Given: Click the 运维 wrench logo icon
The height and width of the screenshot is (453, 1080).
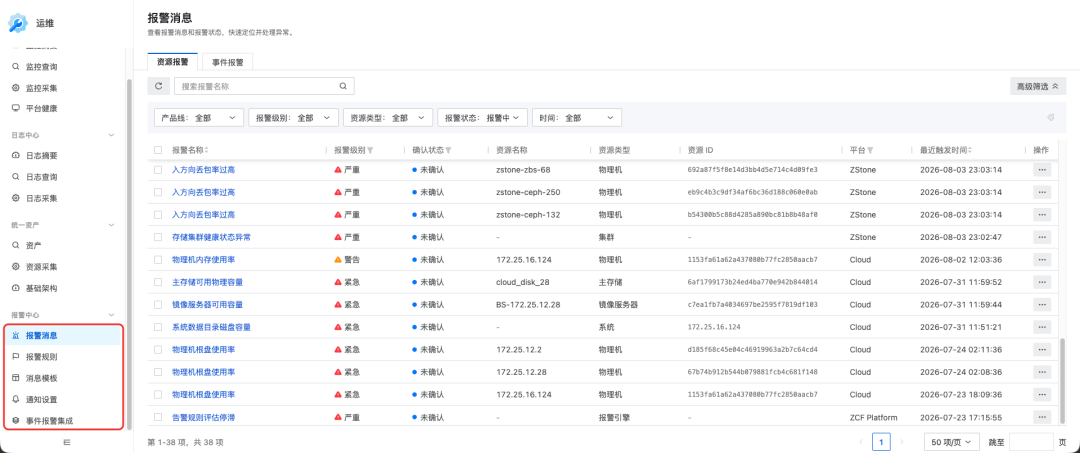Looking at the screenshot, I should tap(17, 23).
